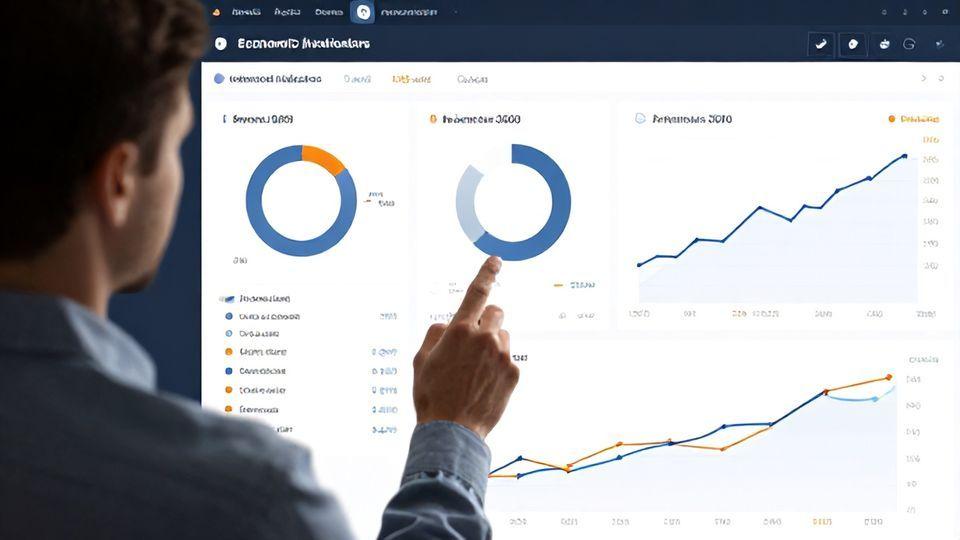Image resolution: width=960 pixels, height=540 pixels.
Task: Click the orange logo icon at top left
Action: pos(216,12)
